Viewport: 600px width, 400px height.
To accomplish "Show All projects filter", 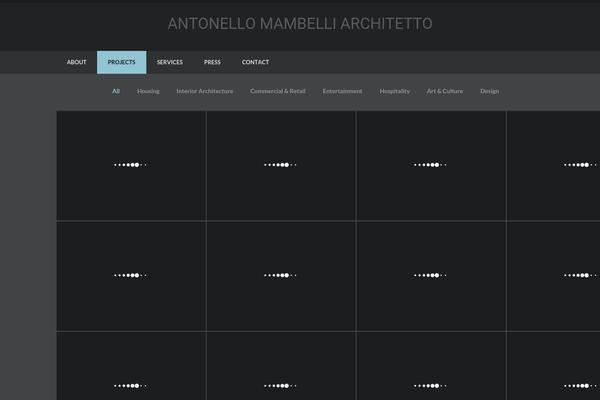I will (x=116, y=91).
